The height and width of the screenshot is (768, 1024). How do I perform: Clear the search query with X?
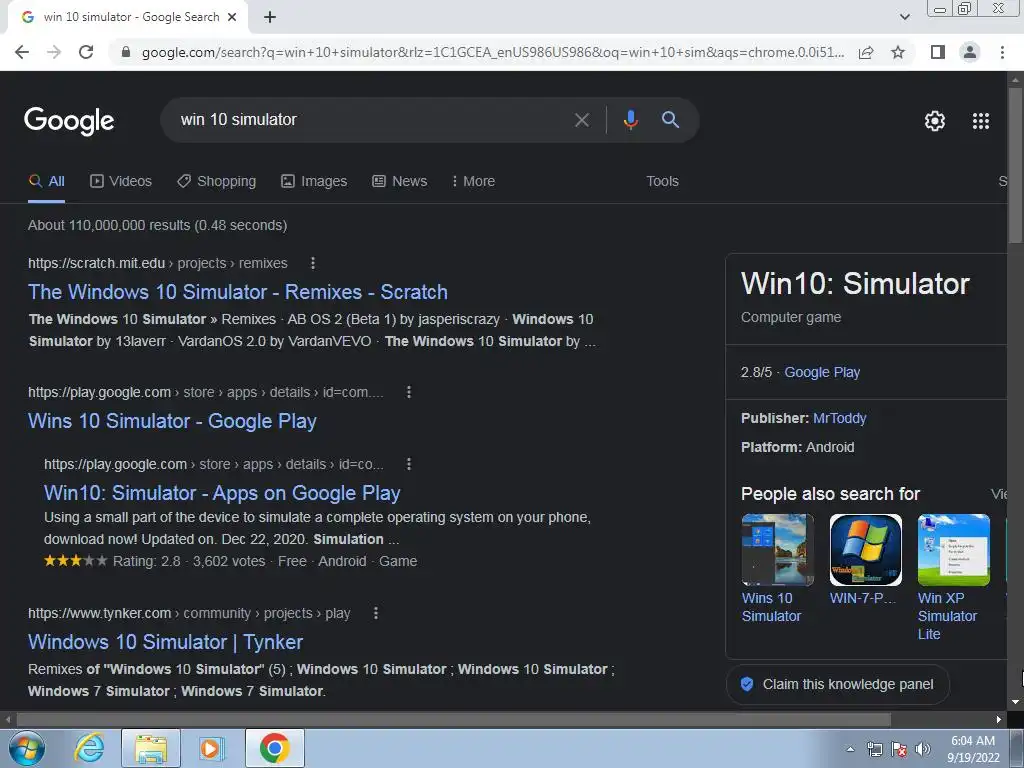tap(581, 120)
